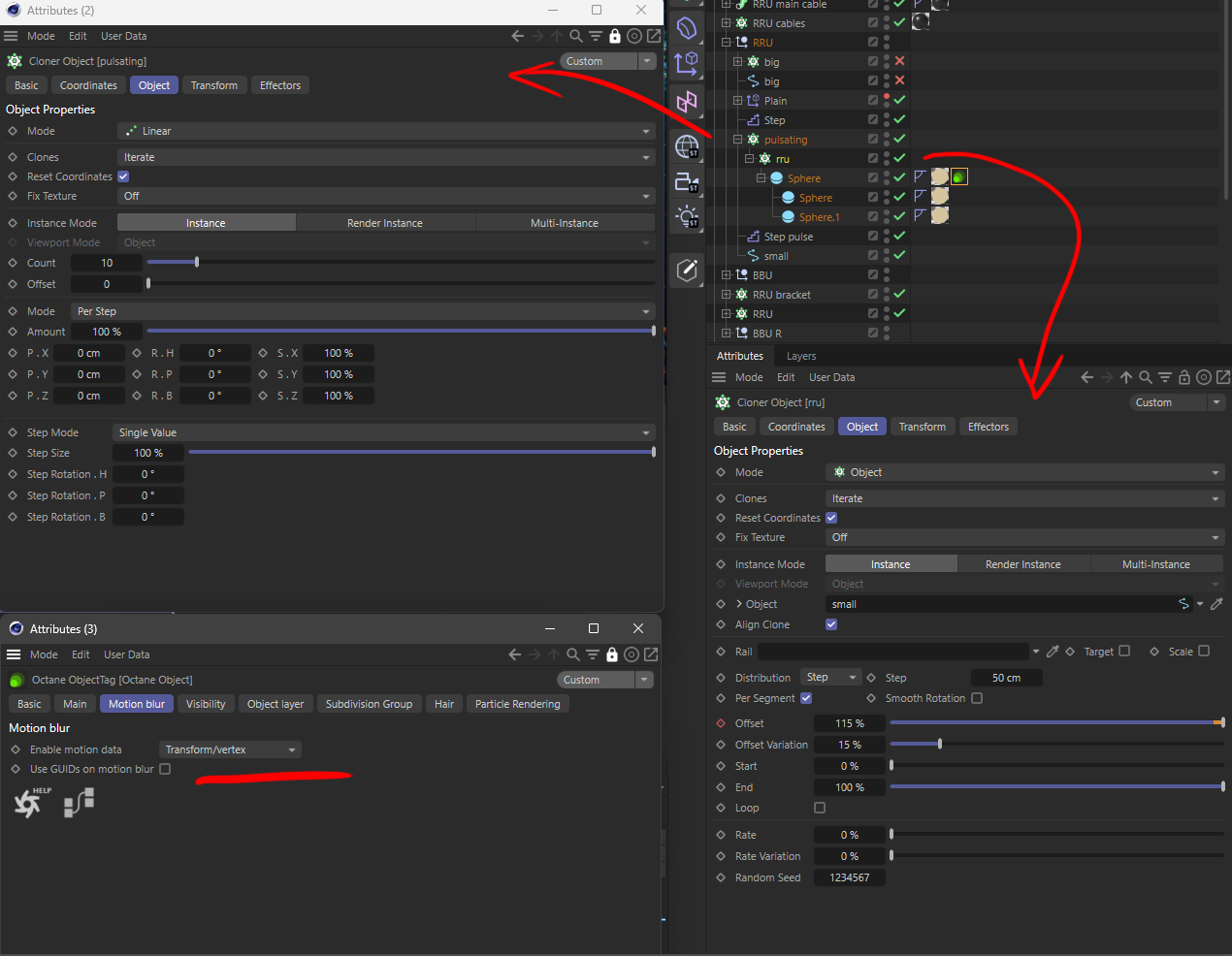The width and height of the screenshot is (1232, 956).
Task: Enable the Smooth Rotation checkbox
Action: 977,698
